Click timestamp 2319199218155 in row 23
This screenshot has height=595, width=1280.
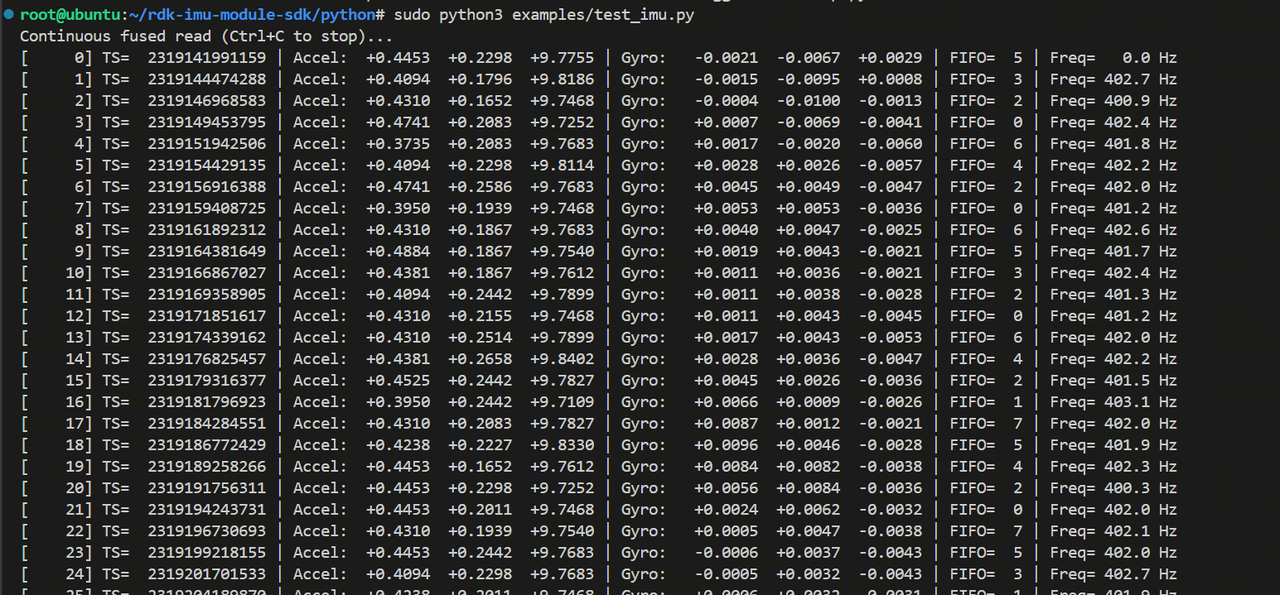click(x=207, y=552)
